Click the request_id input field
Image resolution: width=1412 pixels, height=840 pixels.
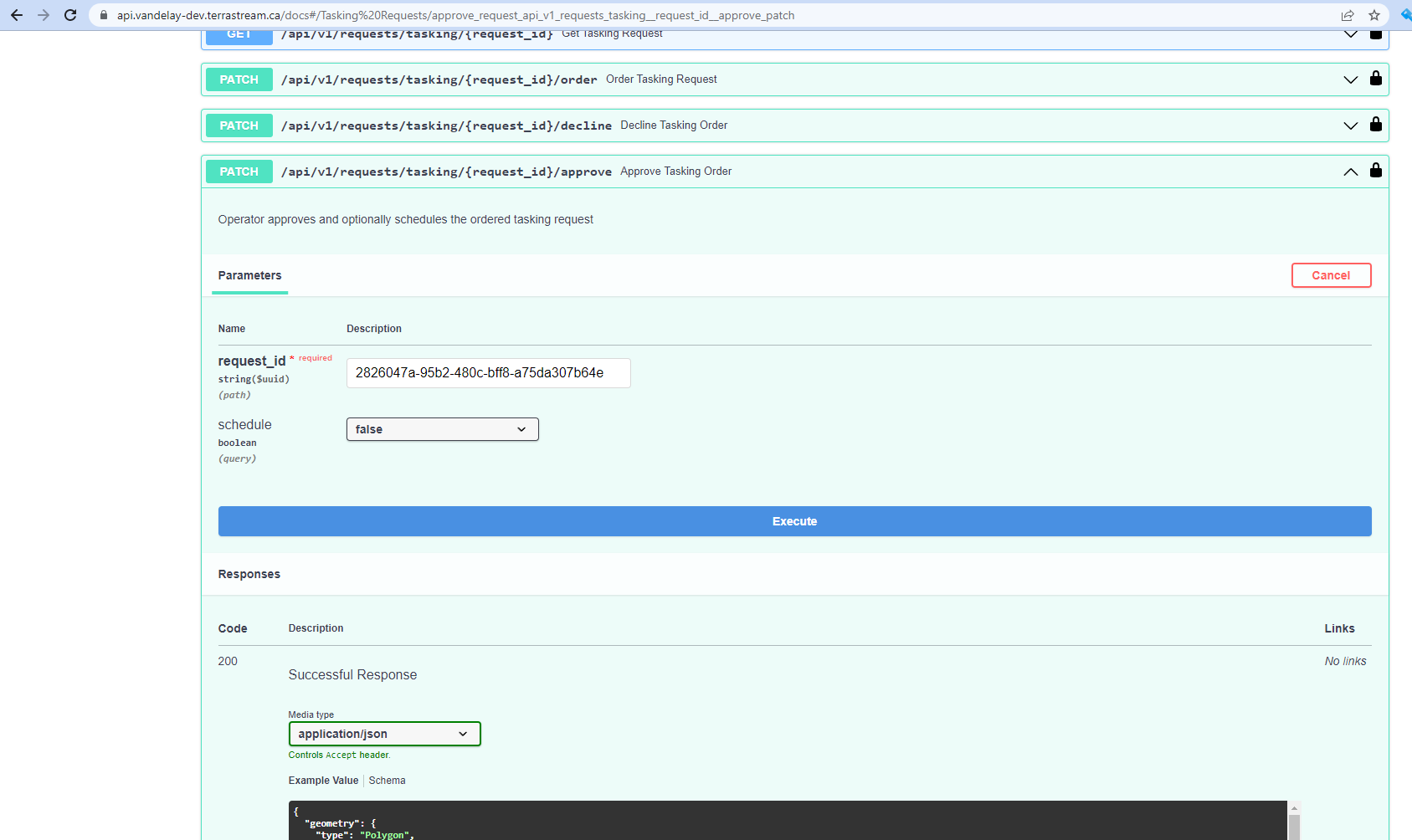tap(489, 373)
